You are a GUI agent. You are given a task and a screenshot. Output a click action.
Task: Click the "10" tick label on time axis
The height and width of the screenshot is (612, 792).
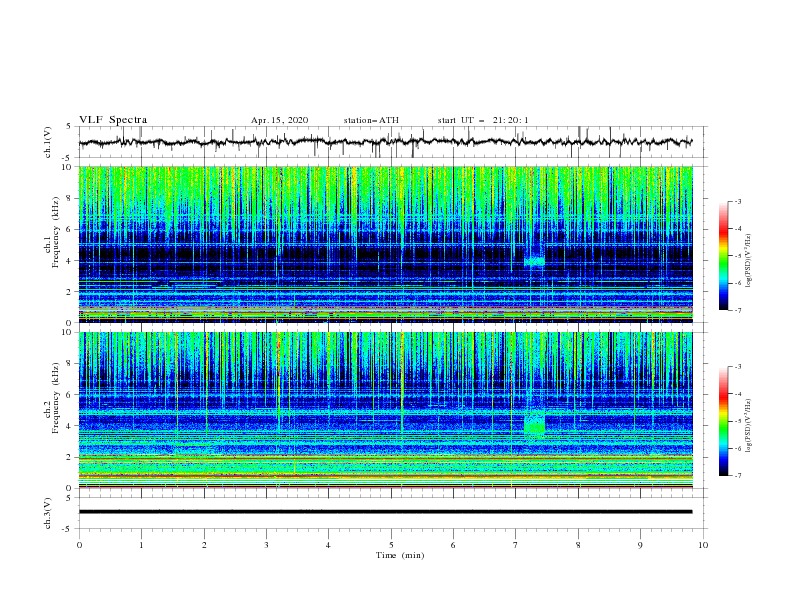point(703,545)
